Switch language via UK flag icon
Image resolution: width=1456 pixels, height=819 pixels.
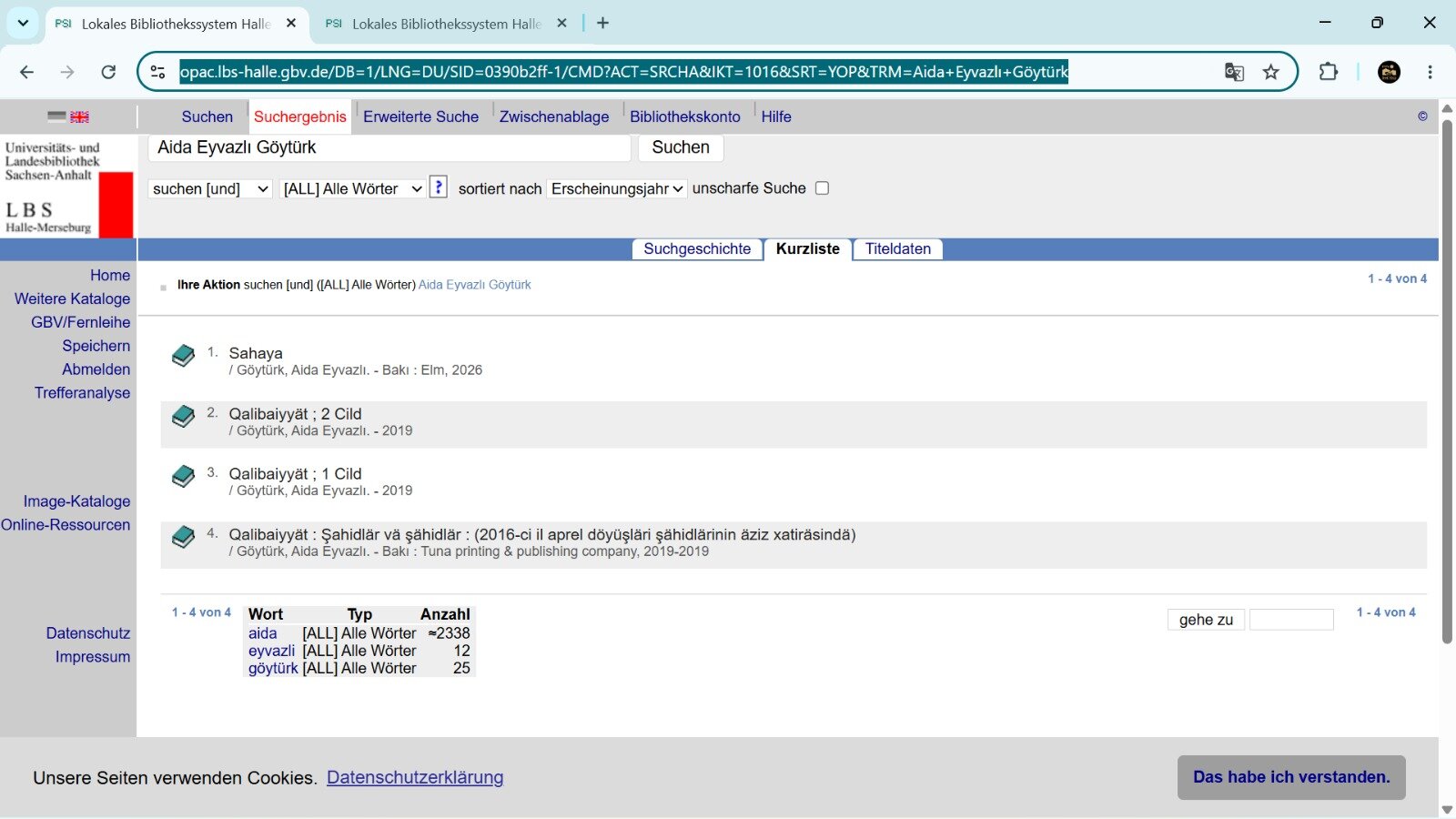[x=80, y=116]
